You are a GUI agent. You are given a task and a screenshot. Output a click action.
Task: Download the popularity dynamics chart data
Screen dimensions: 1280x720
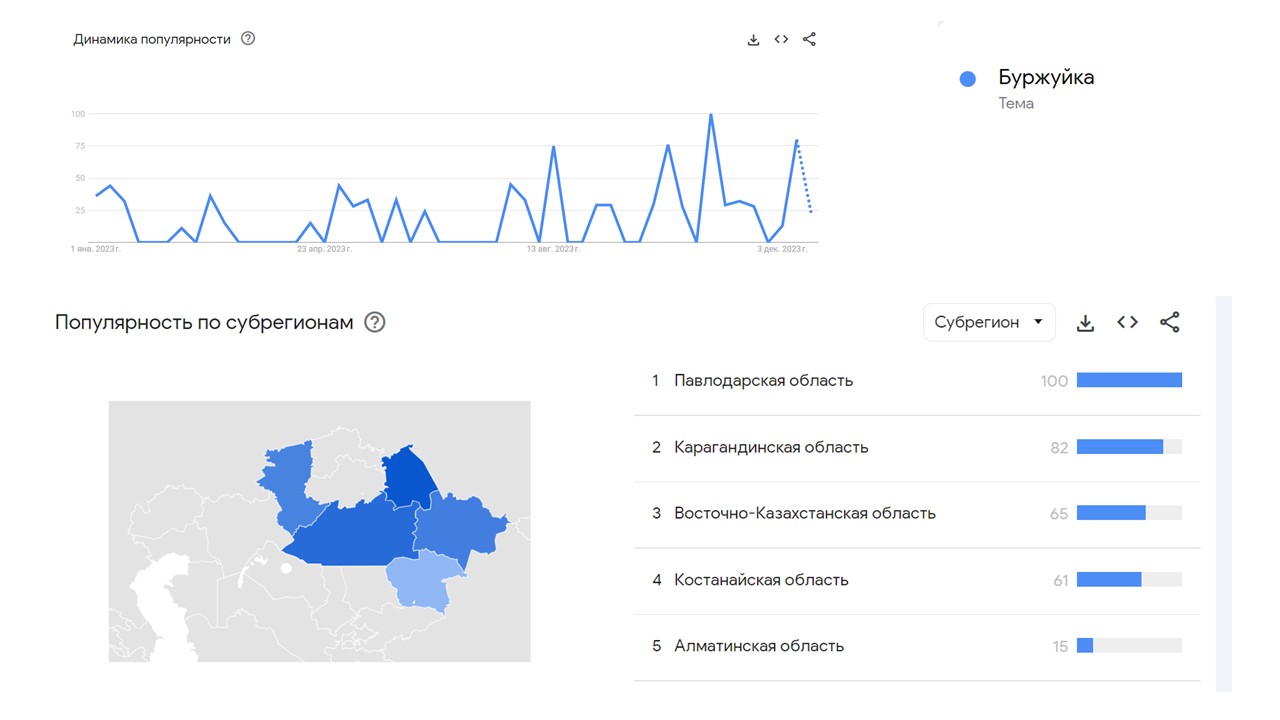click(753, 40)
